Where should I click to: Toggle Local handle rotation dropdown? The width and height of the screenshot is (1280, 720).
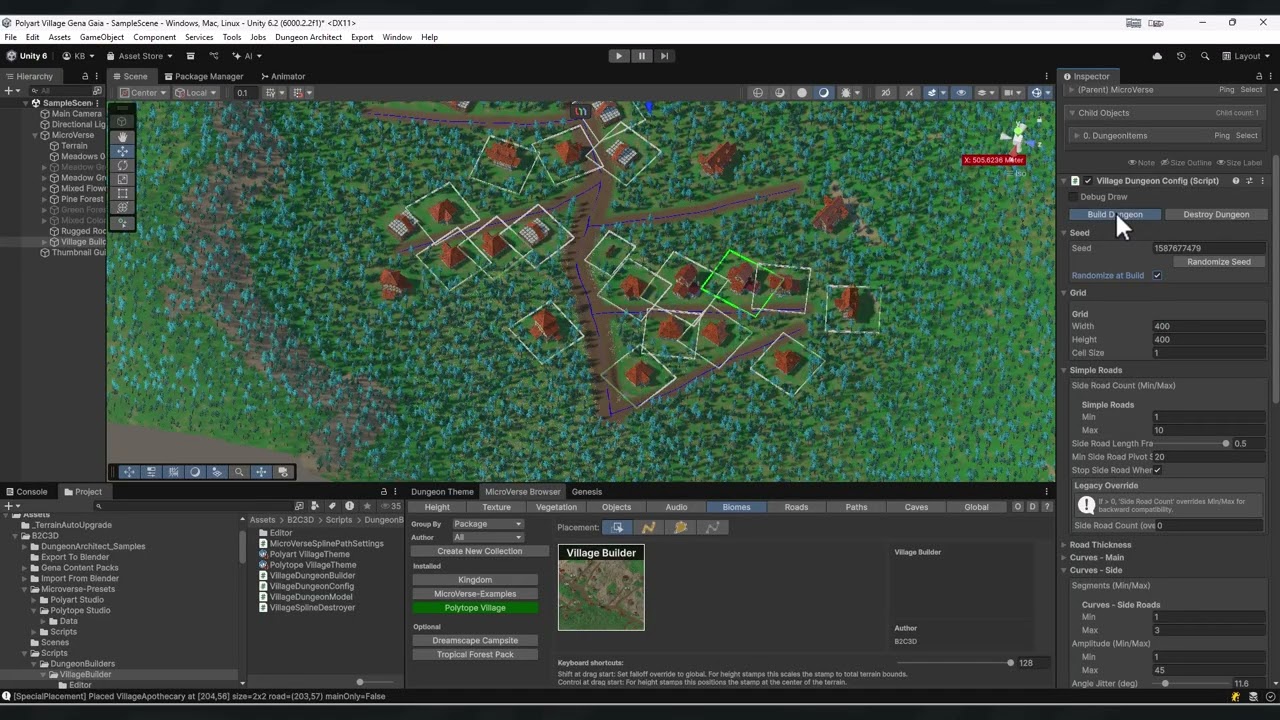[196, 93]
